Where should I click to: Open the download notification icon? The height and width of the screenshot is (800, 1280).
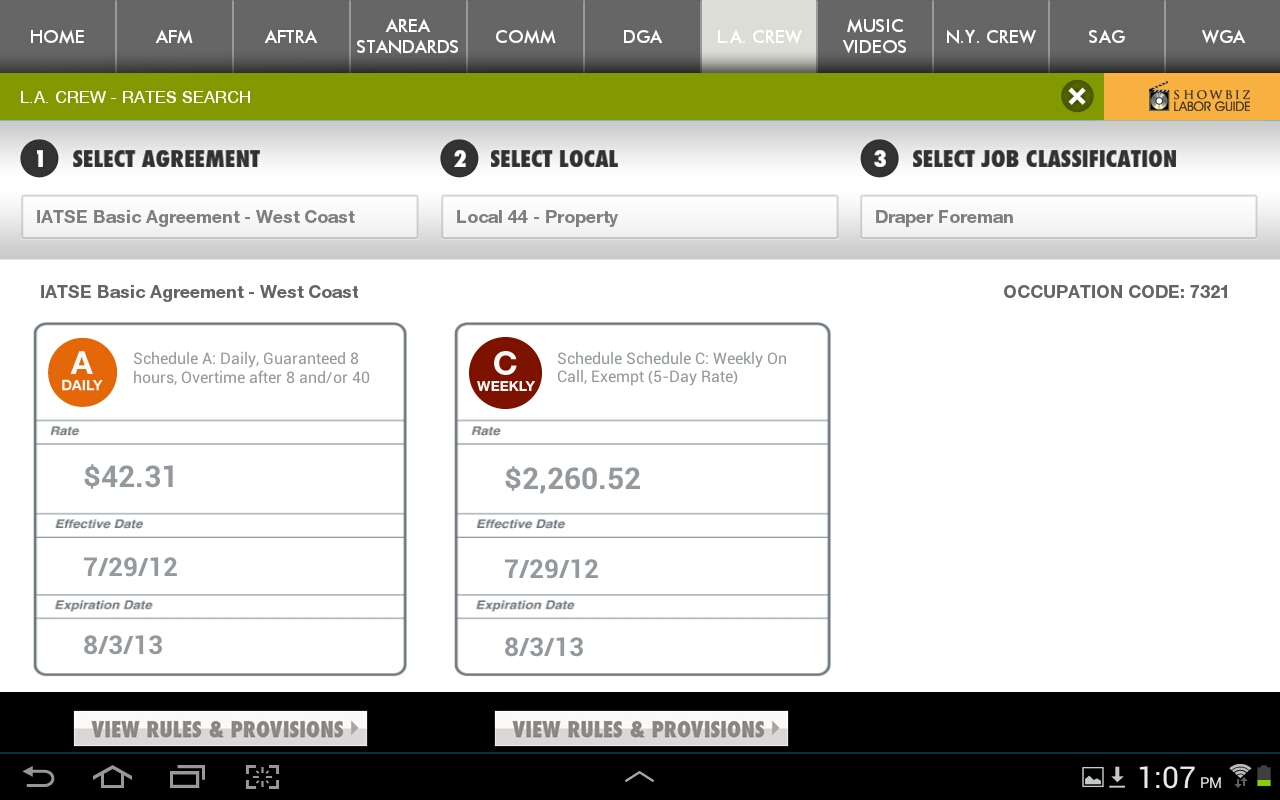1118,777
